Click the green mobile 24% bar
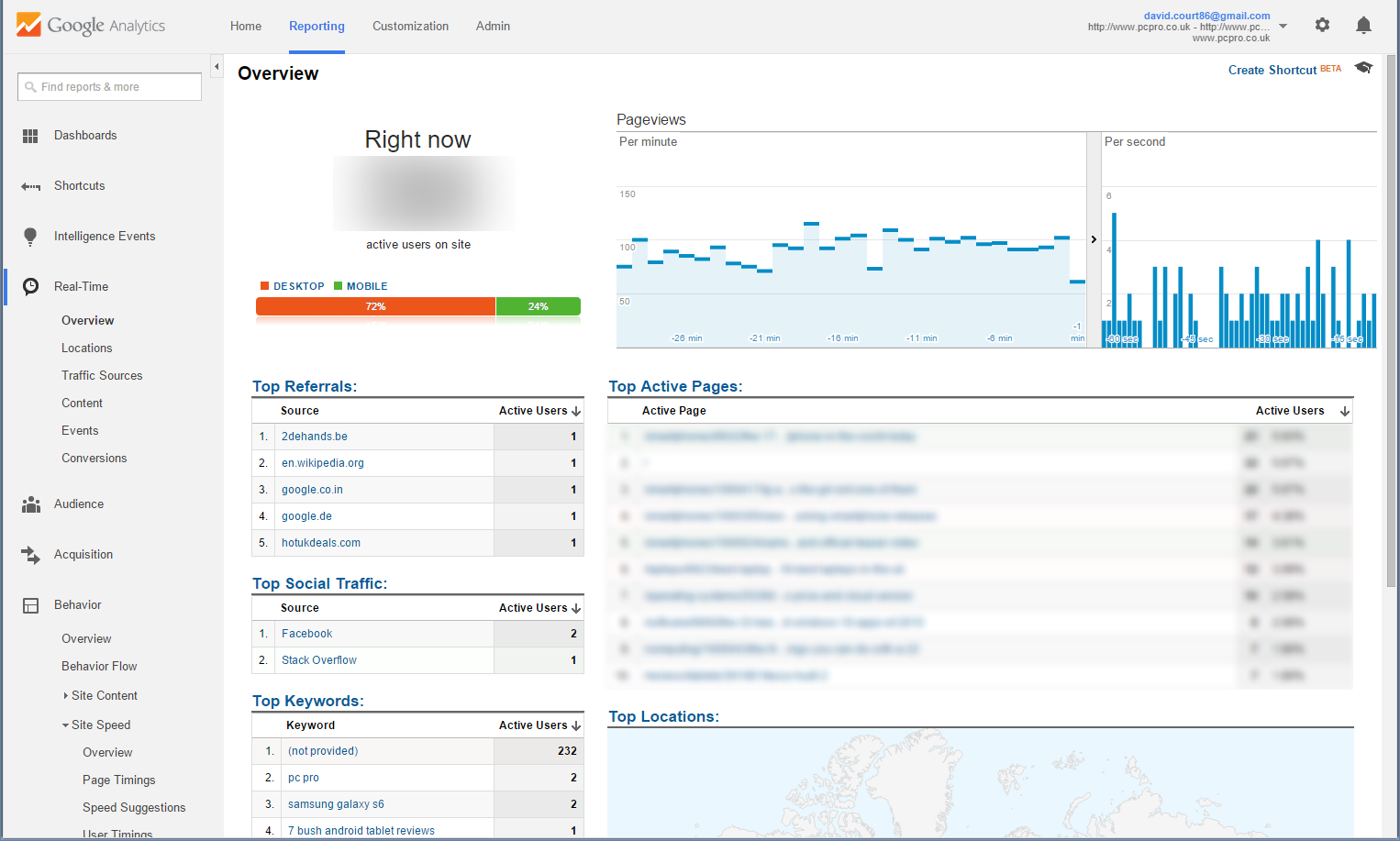This screenshot has width=1400, height=841. [x=539, y=306]
